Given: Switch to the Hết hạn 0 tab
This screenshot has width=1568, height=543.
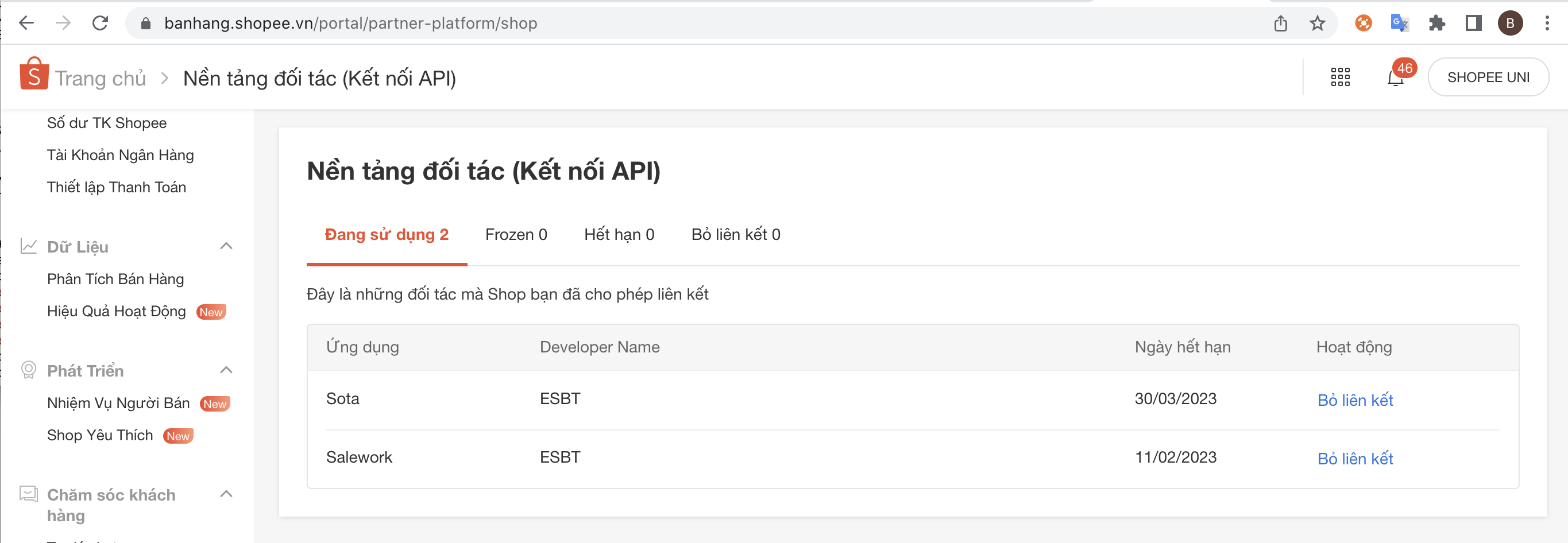Looking at the screenshot, I should point(619,235).
